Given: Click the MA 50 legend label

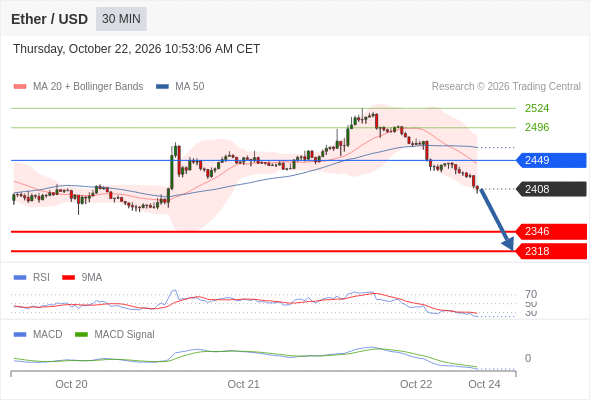Looking at the screenshot, I should coord(190,87).
